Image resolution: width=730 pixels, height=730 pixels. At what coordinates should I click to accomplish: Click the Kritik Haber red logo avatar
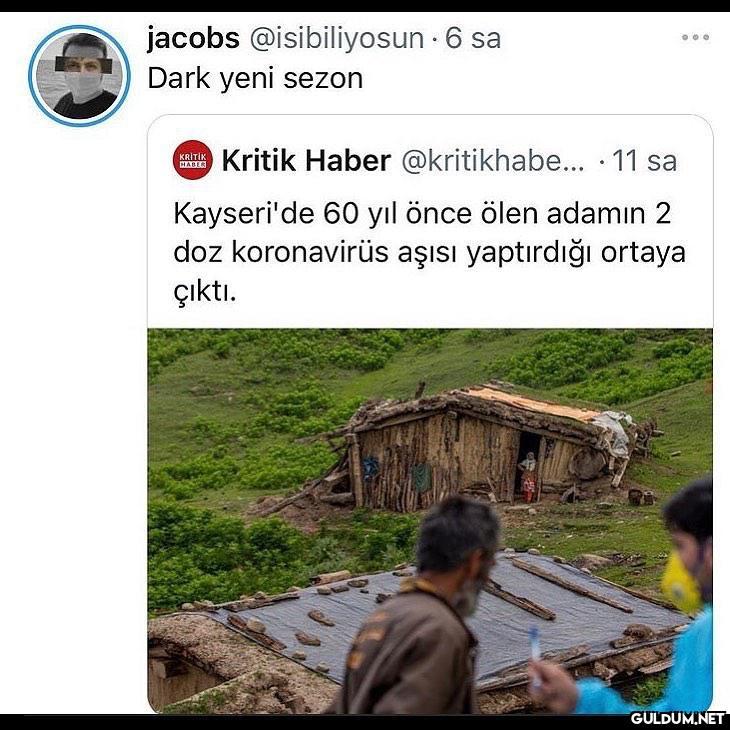[x=193, y=160]
